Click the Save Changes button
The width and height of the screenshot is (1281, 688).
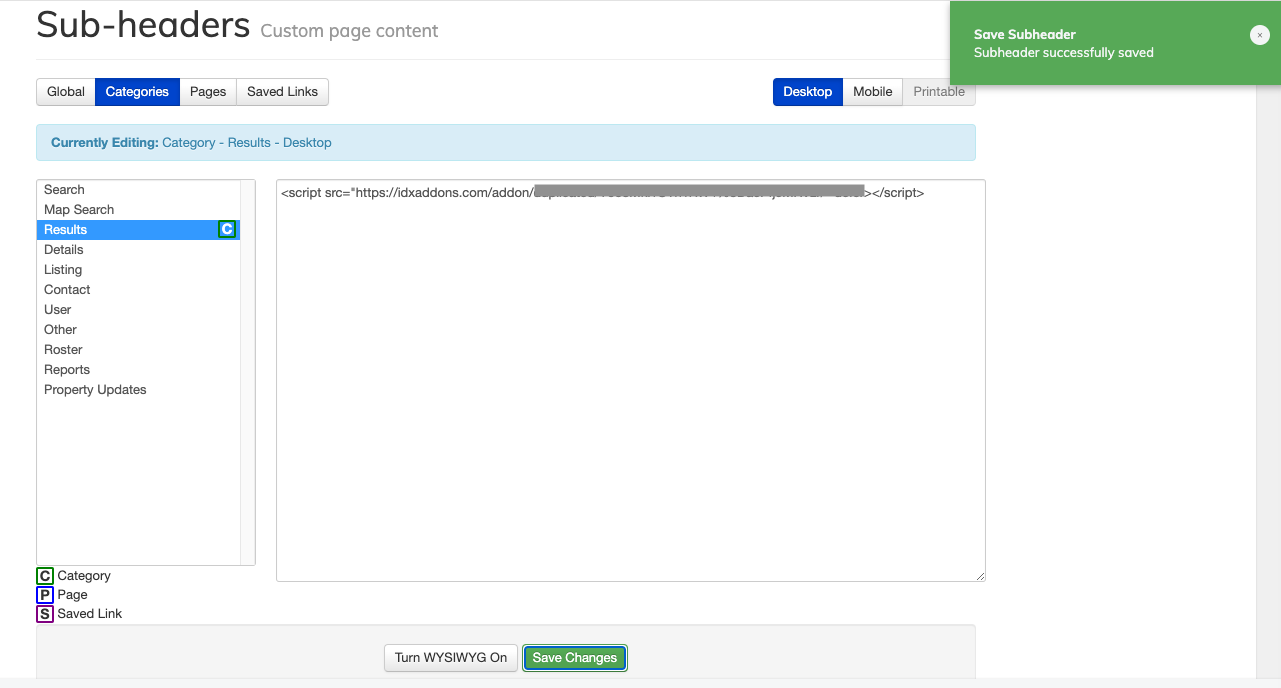pyautogui.click(x=574, y=657)
